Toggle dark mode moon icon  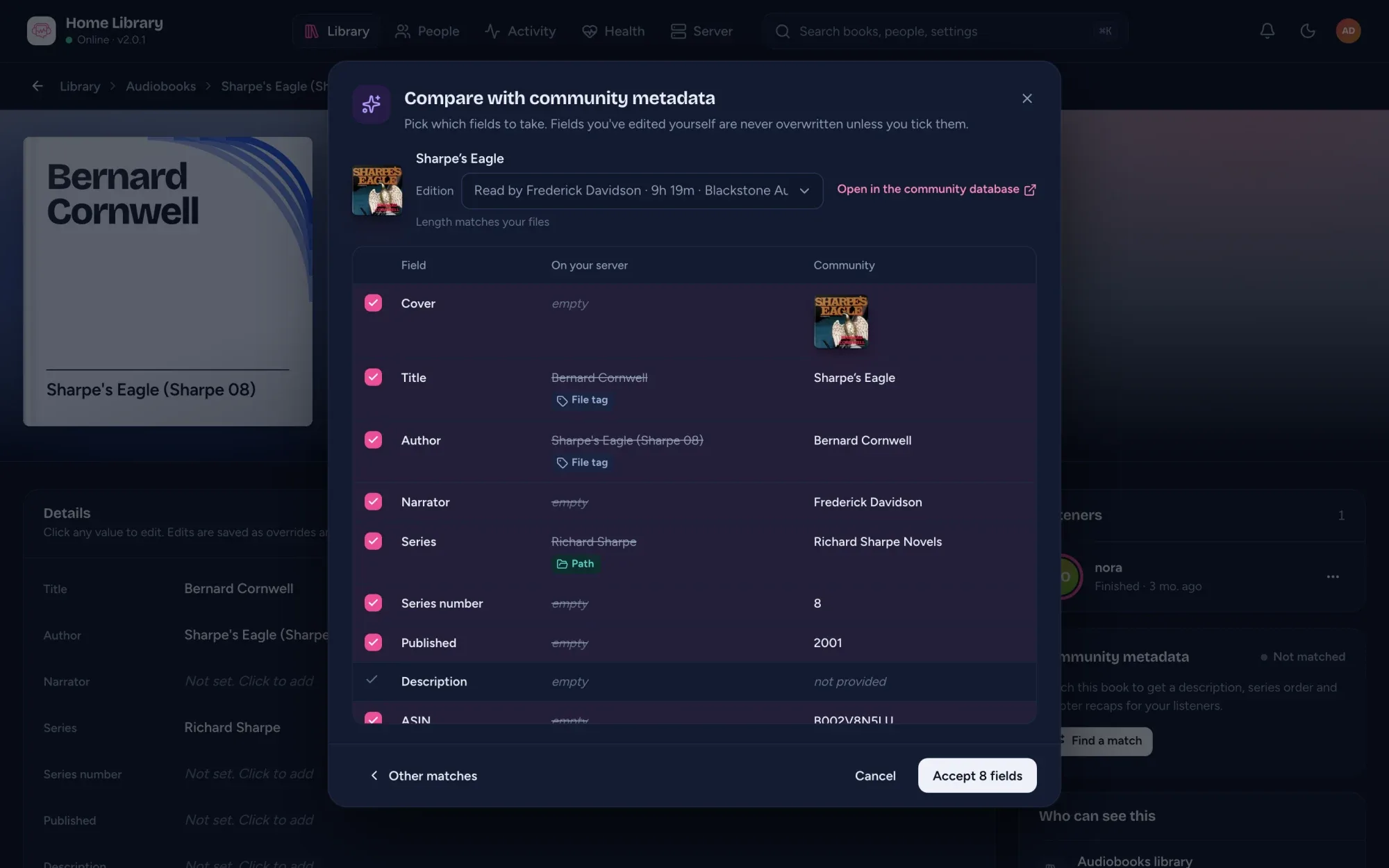point(1307,31)
